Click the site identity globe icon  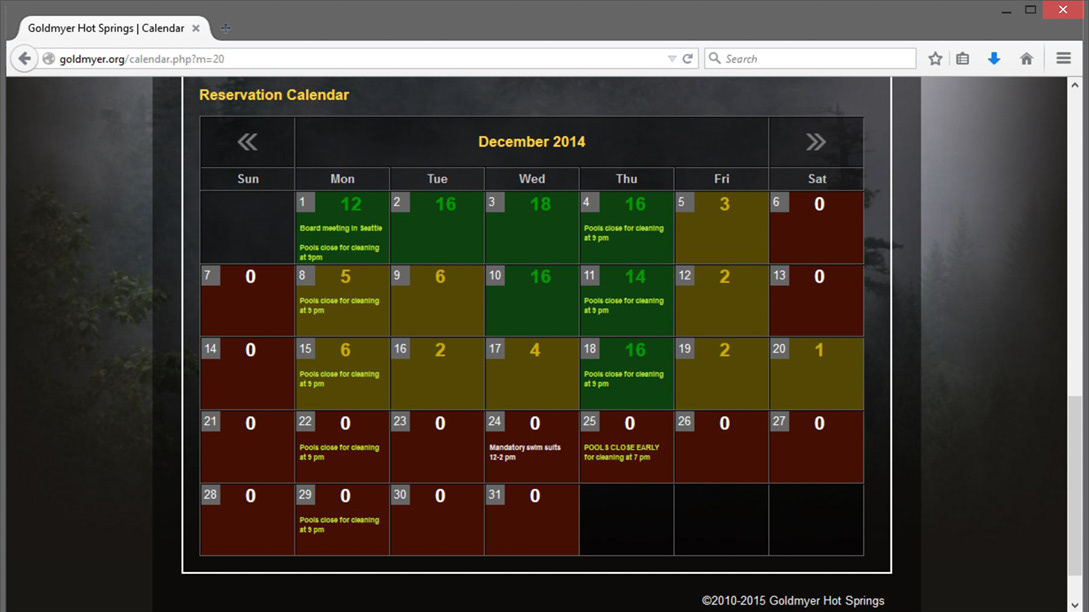coord(49,59)
